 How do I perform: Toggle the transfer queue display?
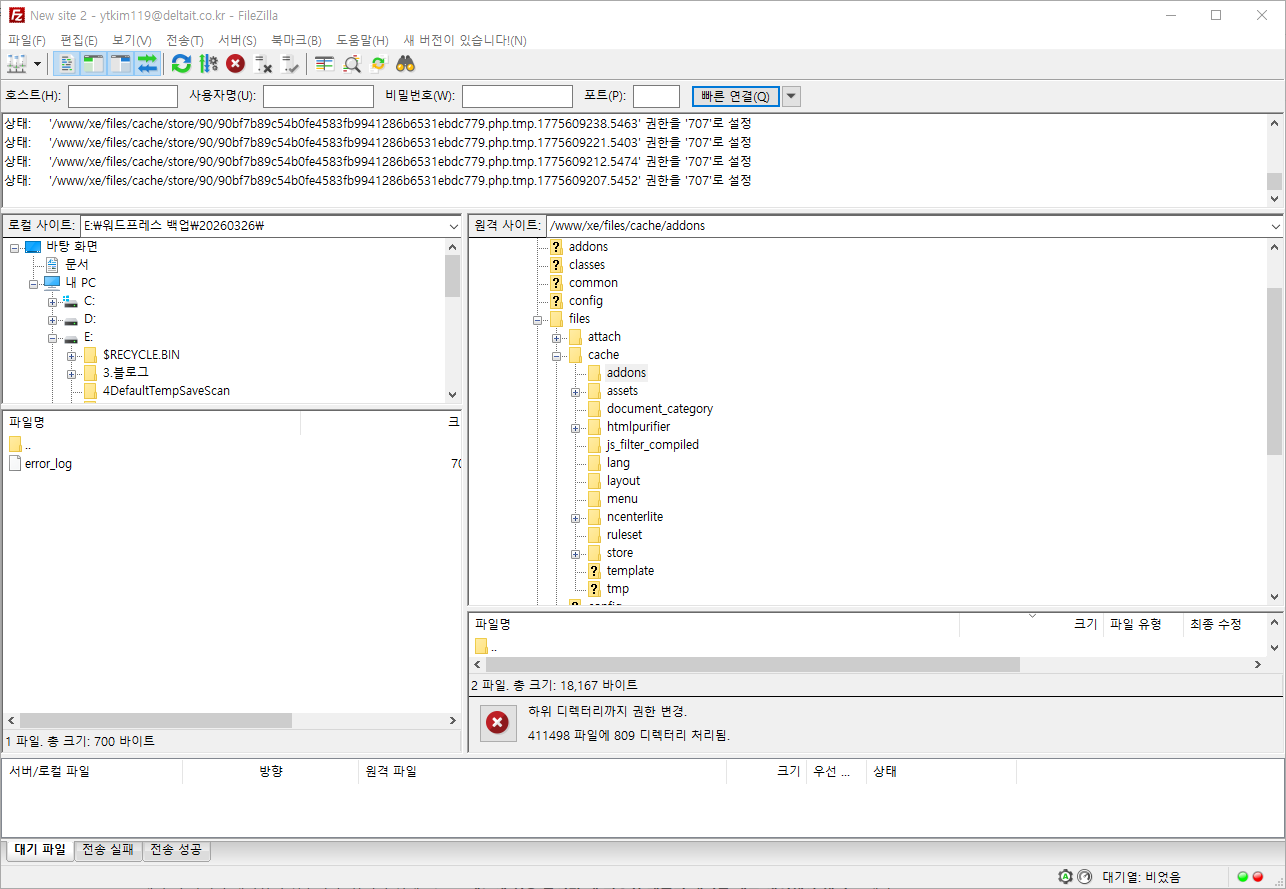pyautogui.click(x=148, y=64)
